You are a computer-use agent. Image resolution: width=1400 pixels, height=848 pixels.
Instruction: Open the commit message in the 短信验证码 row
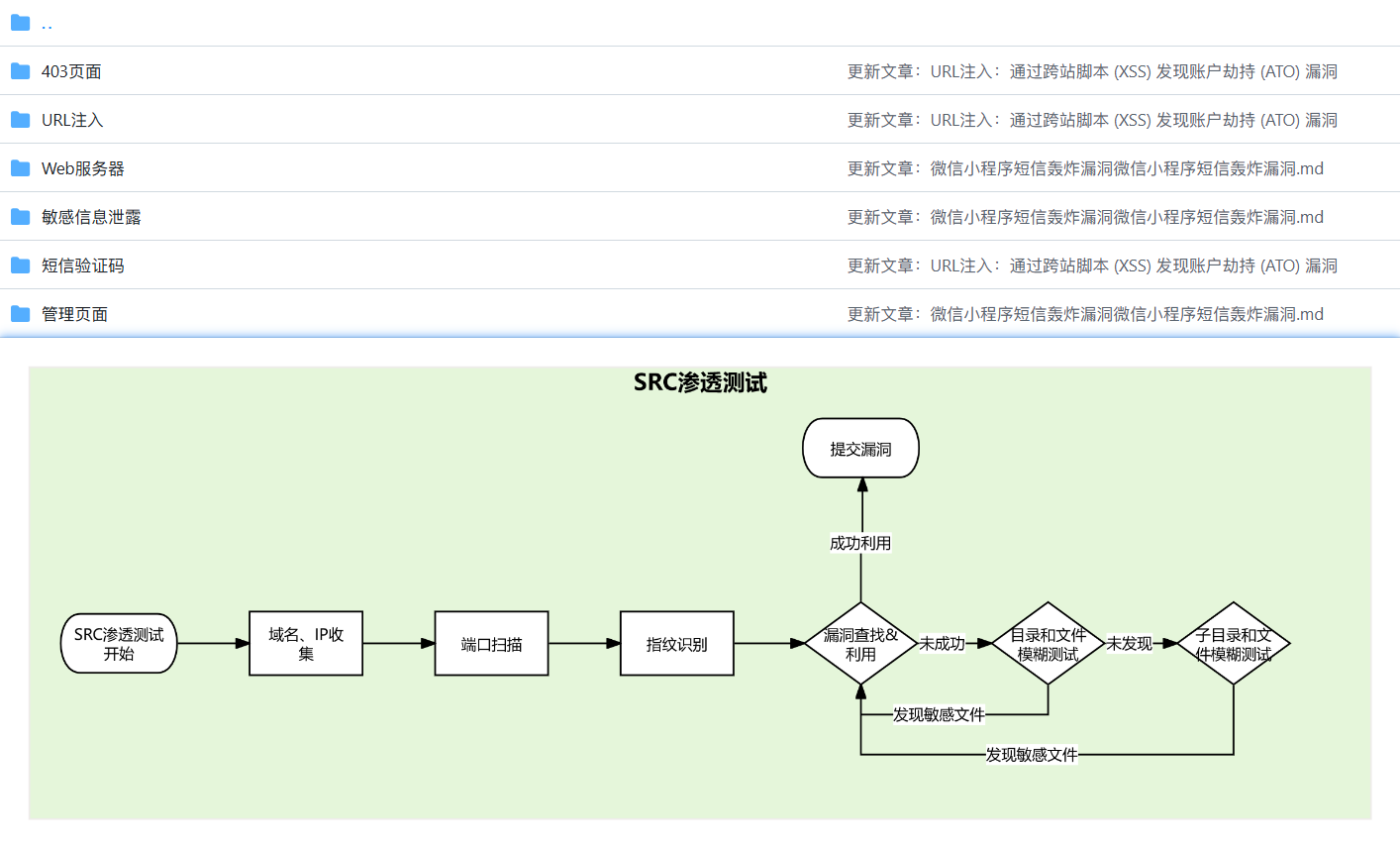[1092, 265]
